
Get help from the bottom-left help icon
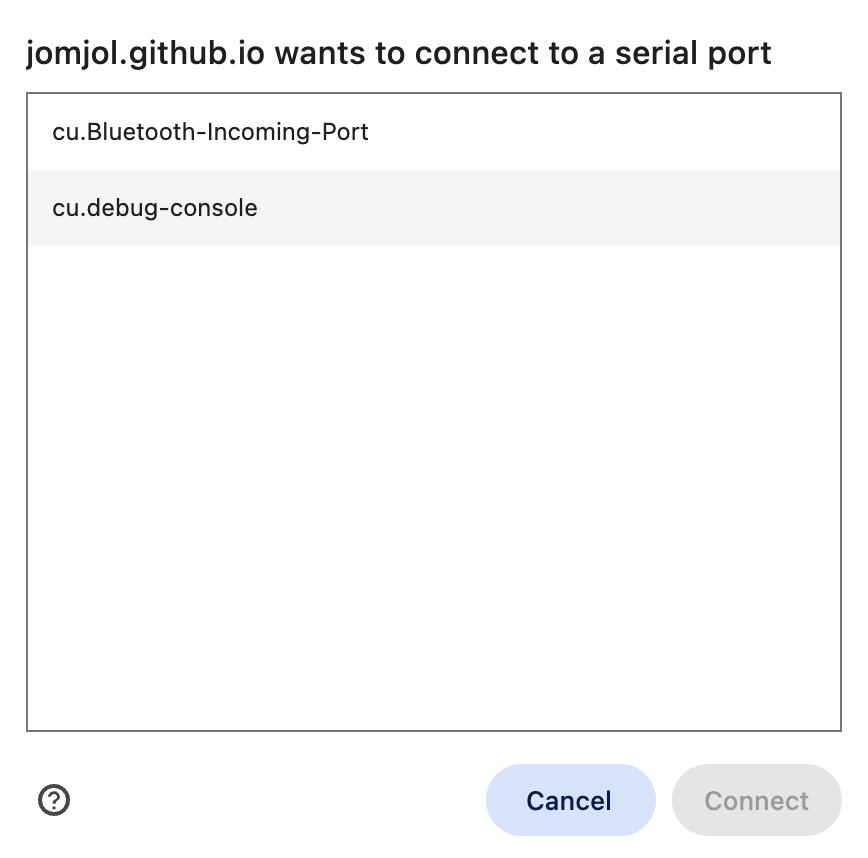pyautogui.click(x=54, y=800)
